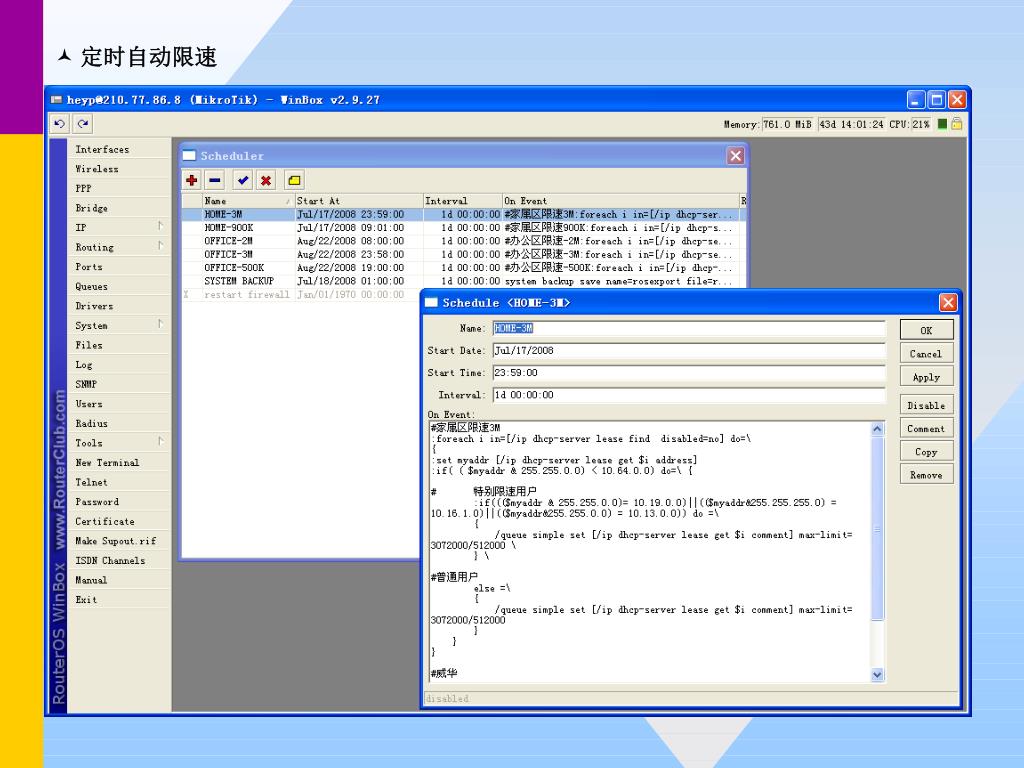Screen dimensions: 1024x768
Task: Open the Bridge menu
Action: pos(118,208)
